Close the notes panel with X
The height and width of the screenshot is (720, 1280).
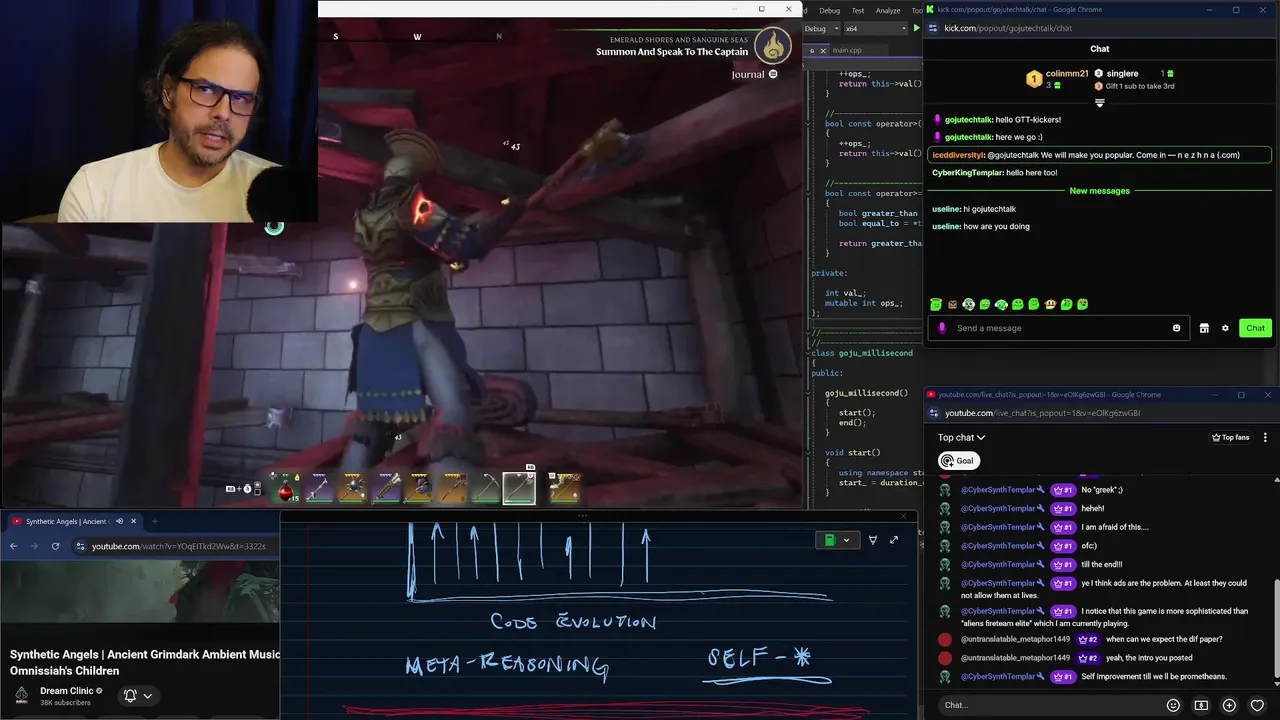pos(903,517)
